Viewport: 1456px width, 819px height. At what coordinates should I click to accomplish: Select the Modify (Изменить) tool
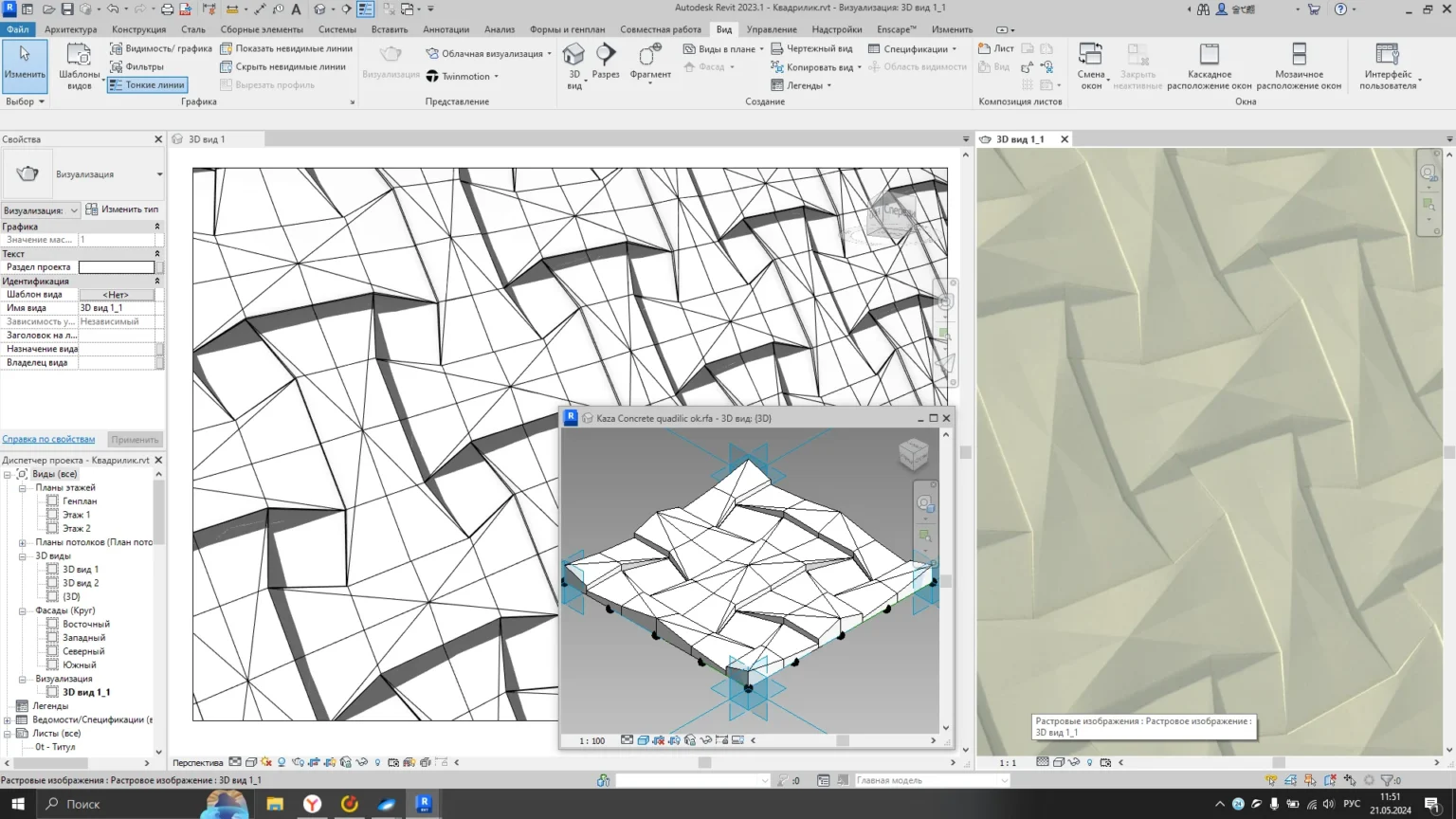(x=24, y=63)
